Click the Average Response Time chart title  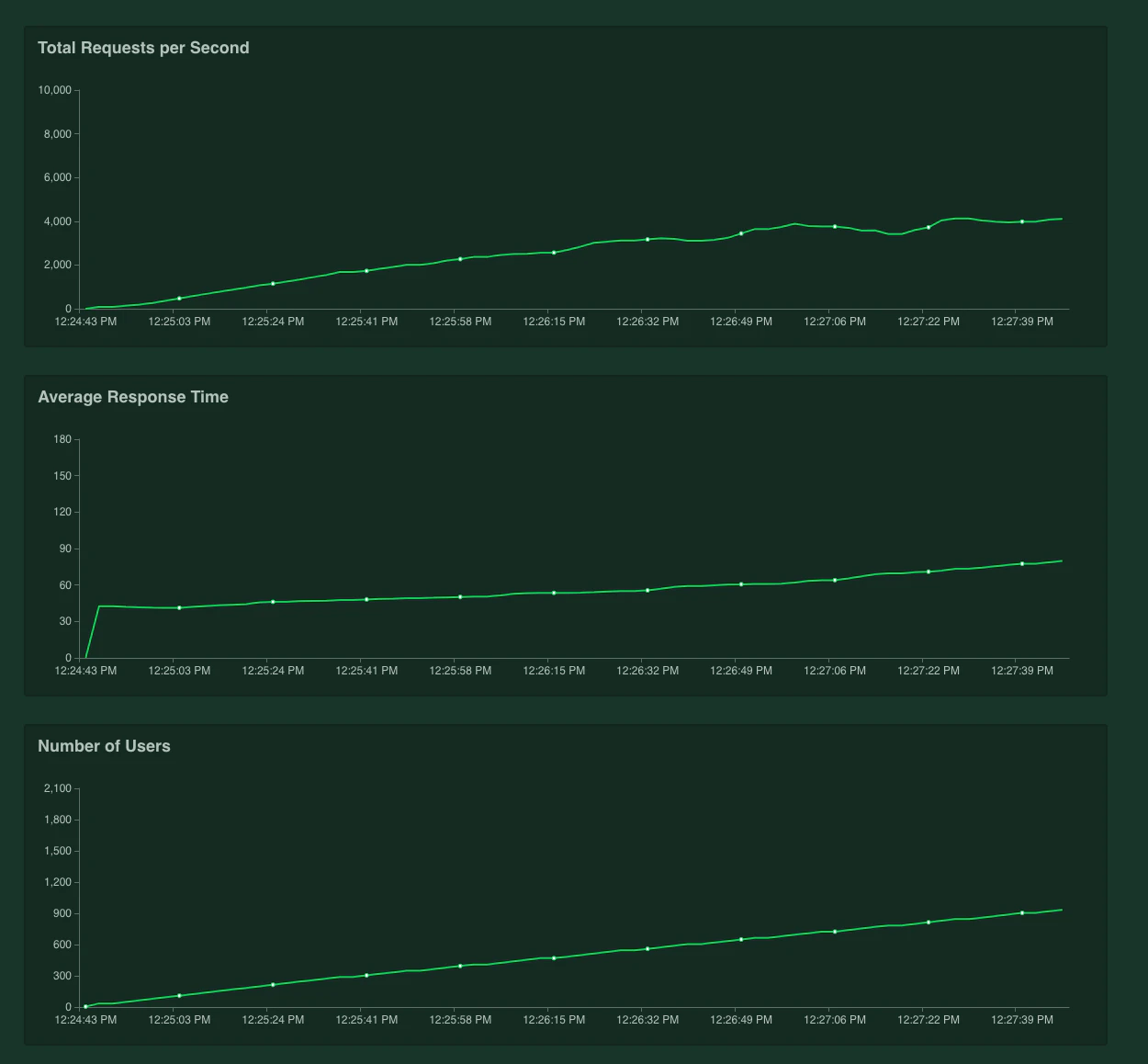(133, 397)
